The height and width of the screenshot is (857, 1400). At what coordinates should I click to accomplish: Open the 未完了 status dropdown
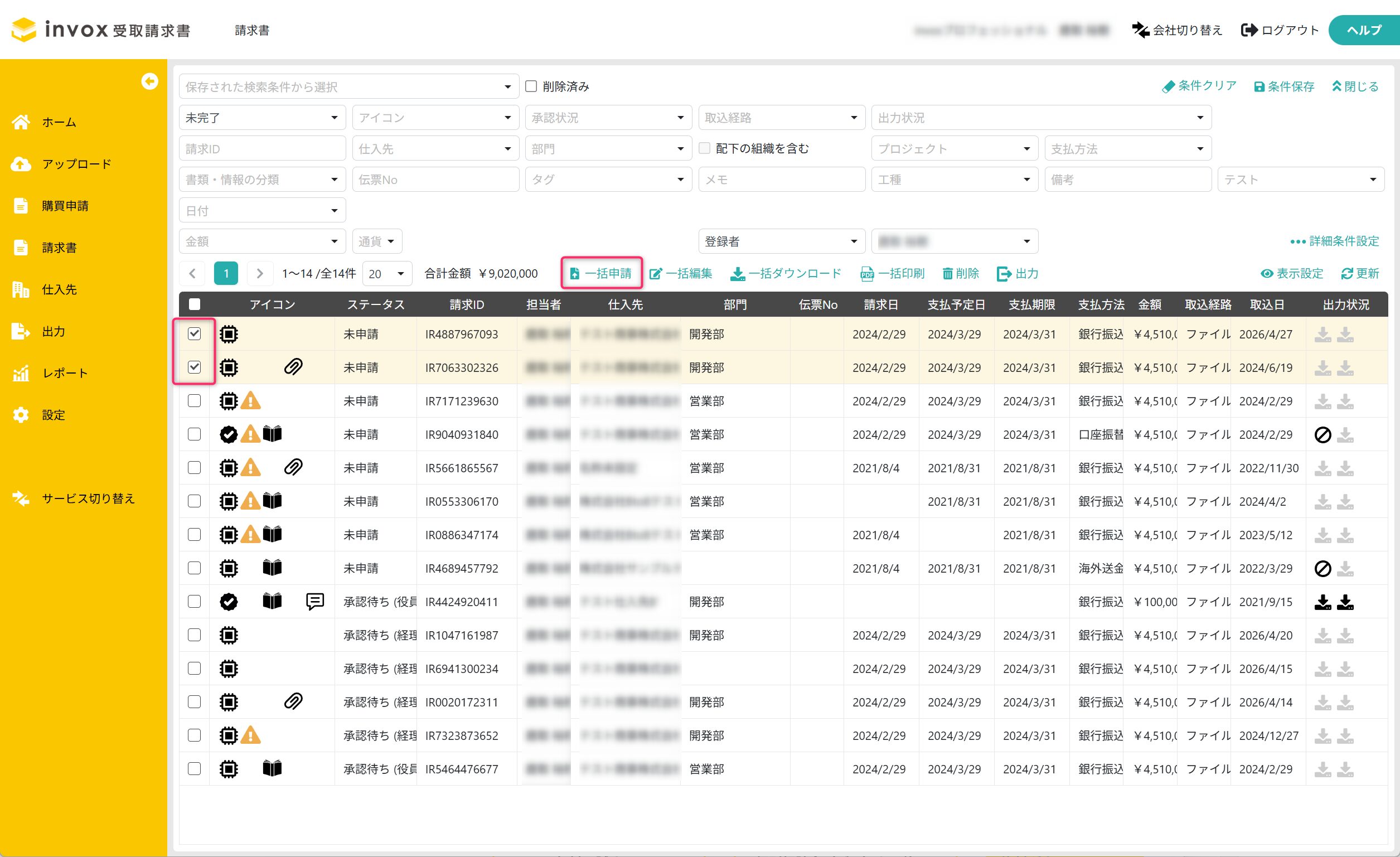[261, 118]
